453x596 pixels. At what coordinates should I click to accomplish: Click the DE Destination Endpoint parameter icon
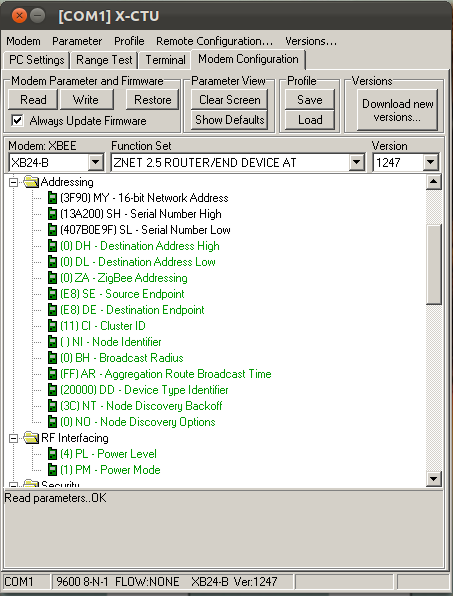click(52, 310)
